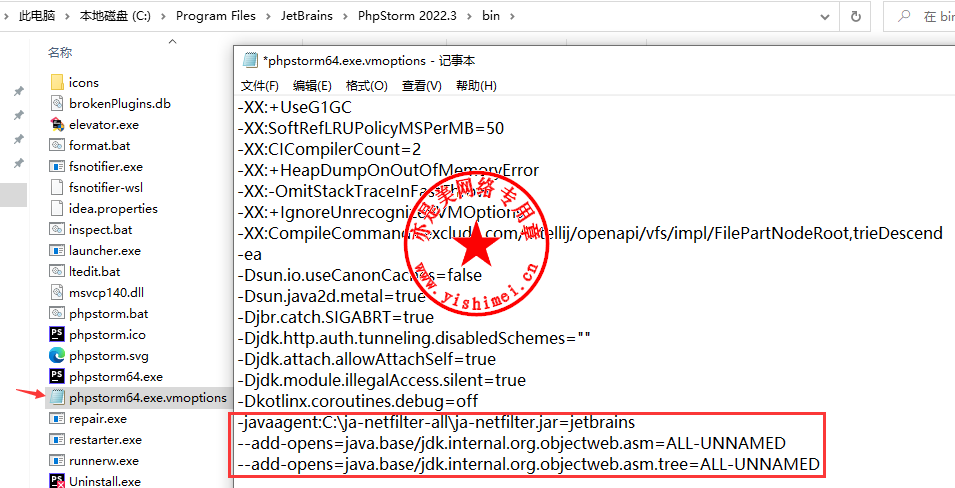
Task: Go to Program Files in address bar
Action: [216, 16]
